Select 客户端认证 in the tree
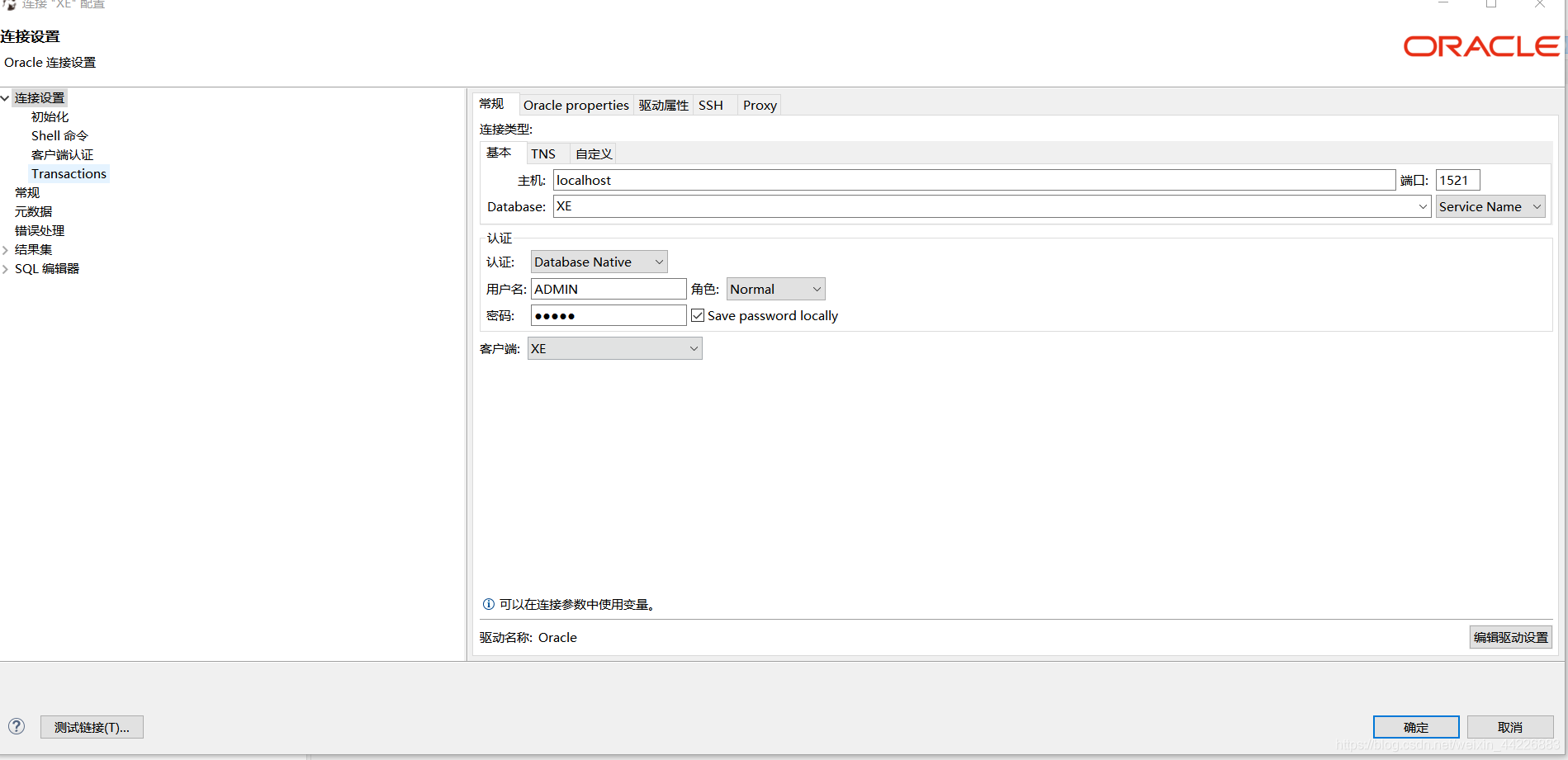The width and height of the screenshot is (1568, 760). pos(62,155)
